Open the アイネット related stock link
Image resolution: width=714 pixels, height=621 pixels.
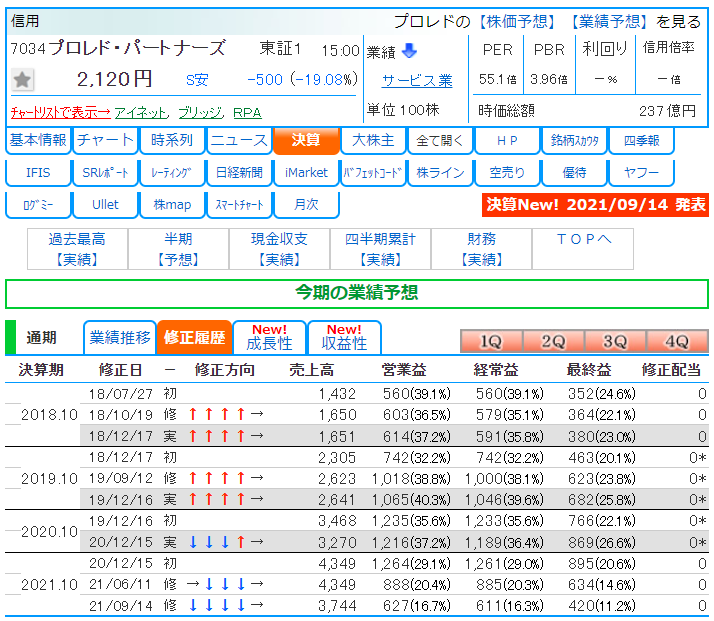coord(141,112)
